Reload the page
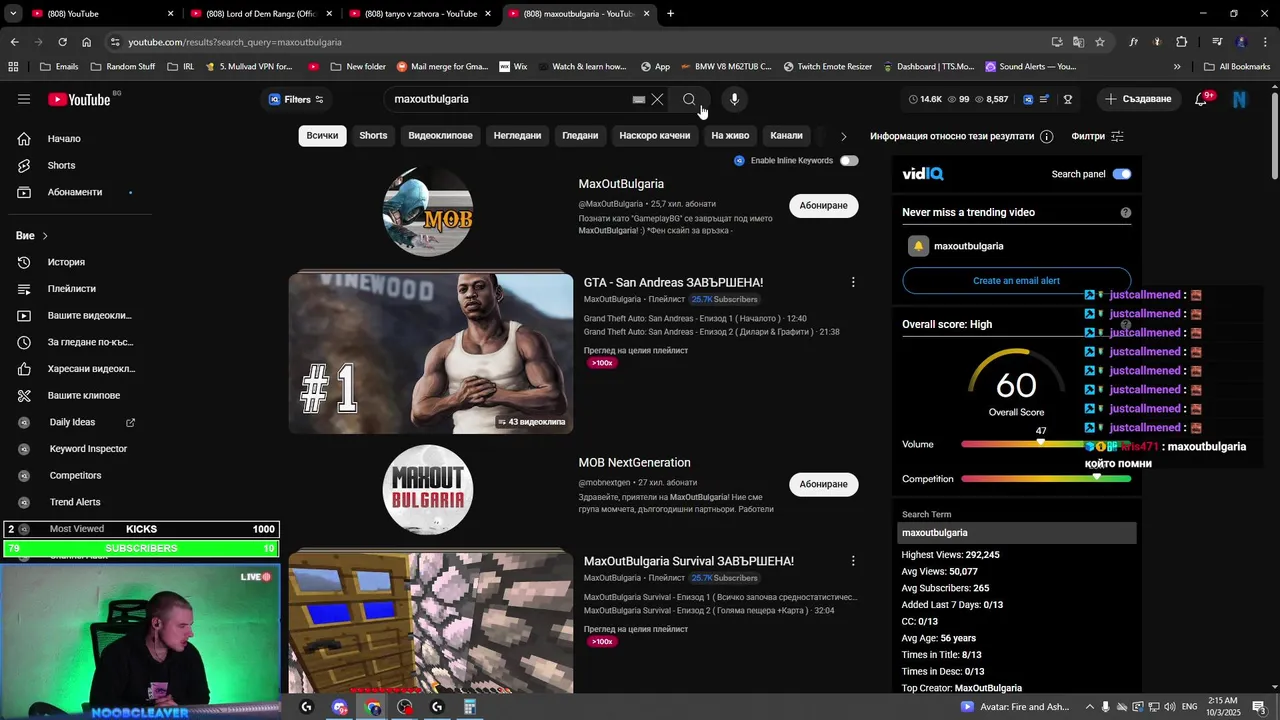 [x=62, y=42]
